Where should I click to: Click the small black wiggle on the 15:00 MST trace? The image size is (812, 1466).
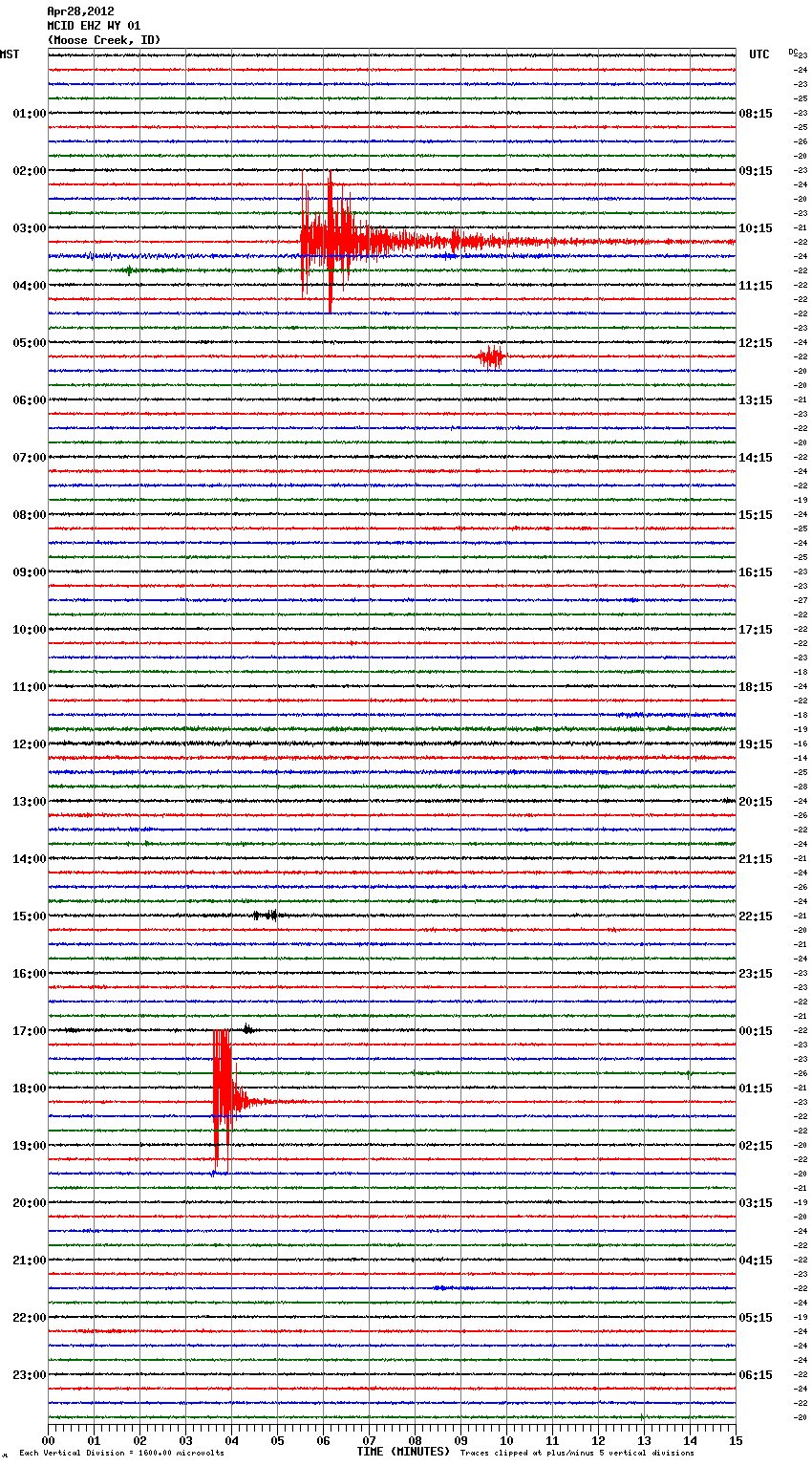(x=267, y=916)
